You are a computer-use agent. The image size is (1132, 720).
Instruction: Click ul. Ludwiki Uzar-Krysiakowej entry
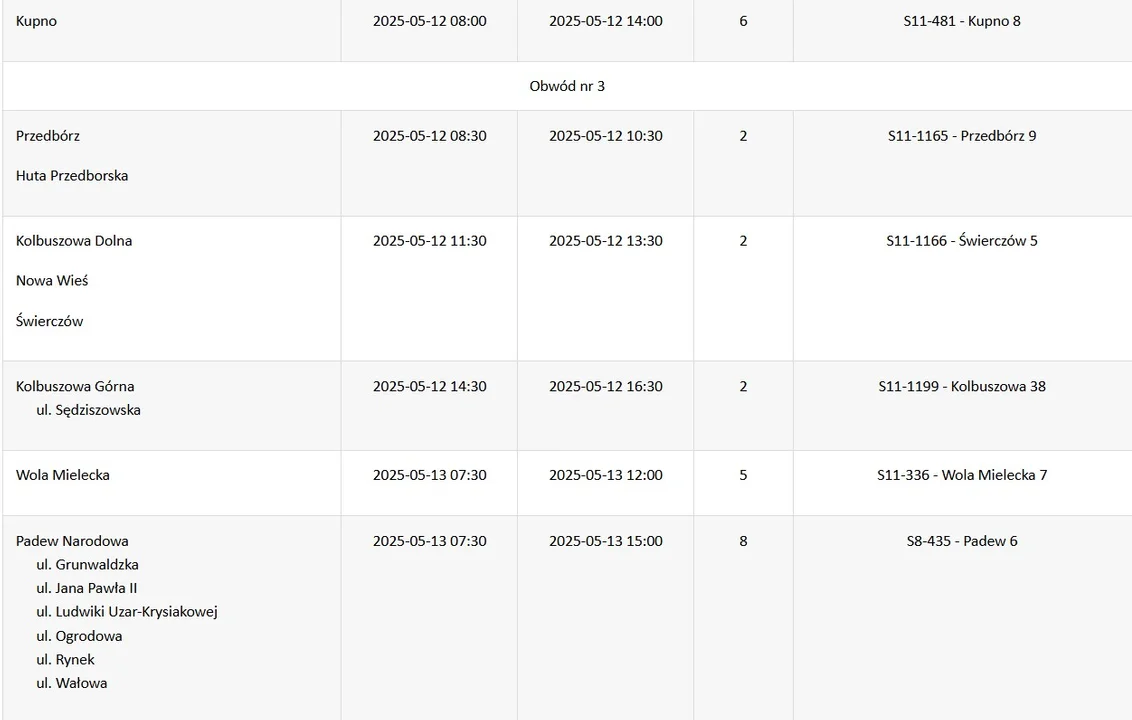(x=127, y=612)
